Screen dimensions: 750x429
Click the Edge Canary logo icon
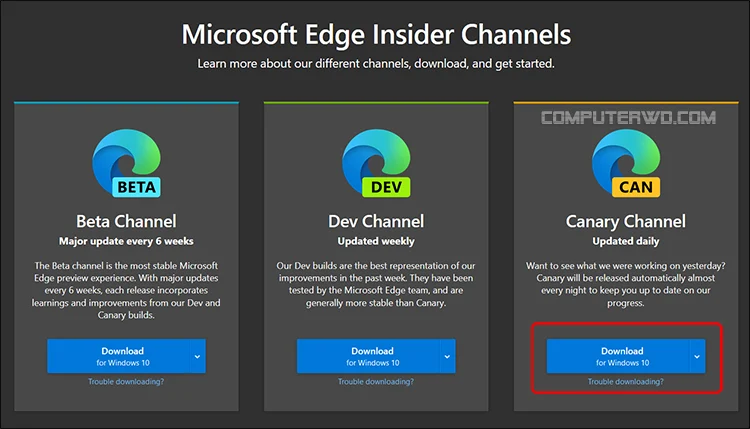pos(626,163)
